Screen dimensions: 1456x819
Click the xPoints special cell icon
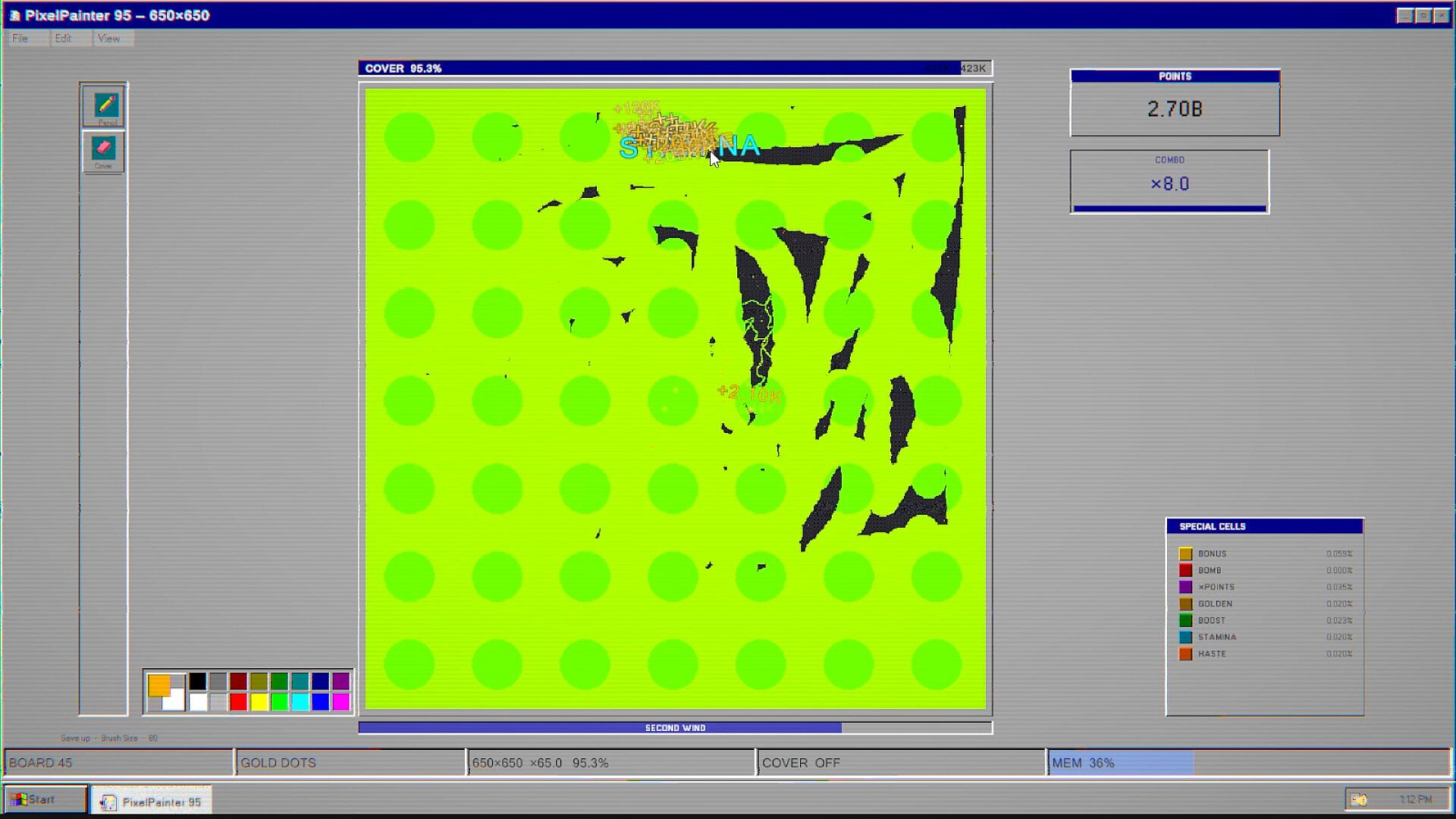tap(1185, 587)
